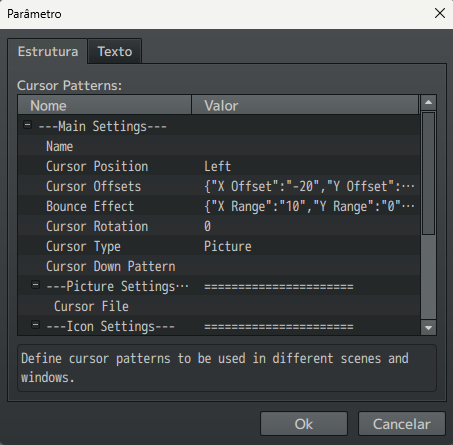Collapse the ---Picture Settings group
The image size is (453, 445).
35,285
